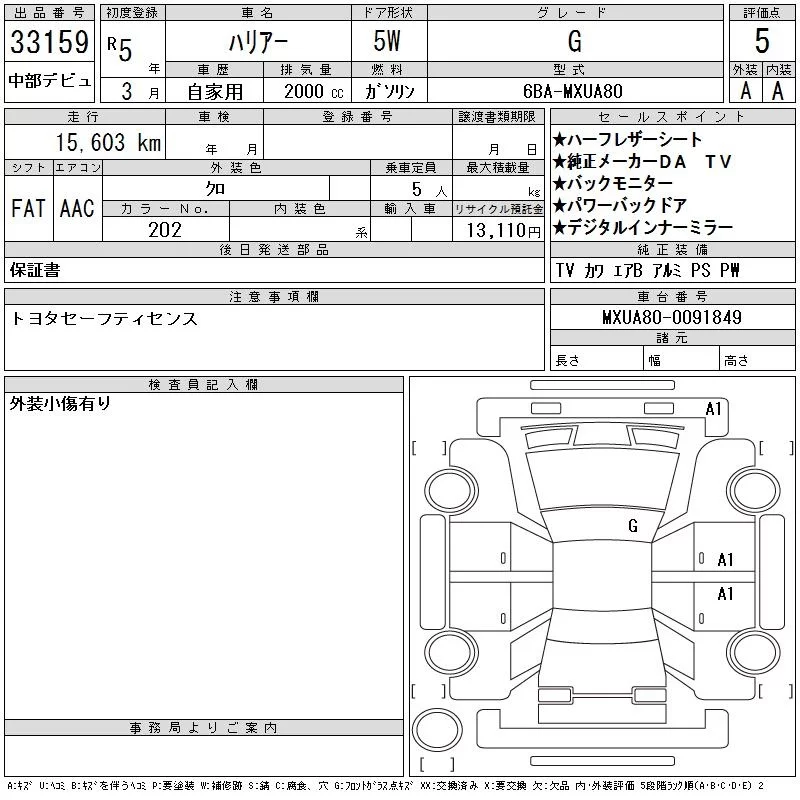Click the A1 mark beside the front bumper
The image size is (800, 800).
pyautogui.click(x=713, y=409)
